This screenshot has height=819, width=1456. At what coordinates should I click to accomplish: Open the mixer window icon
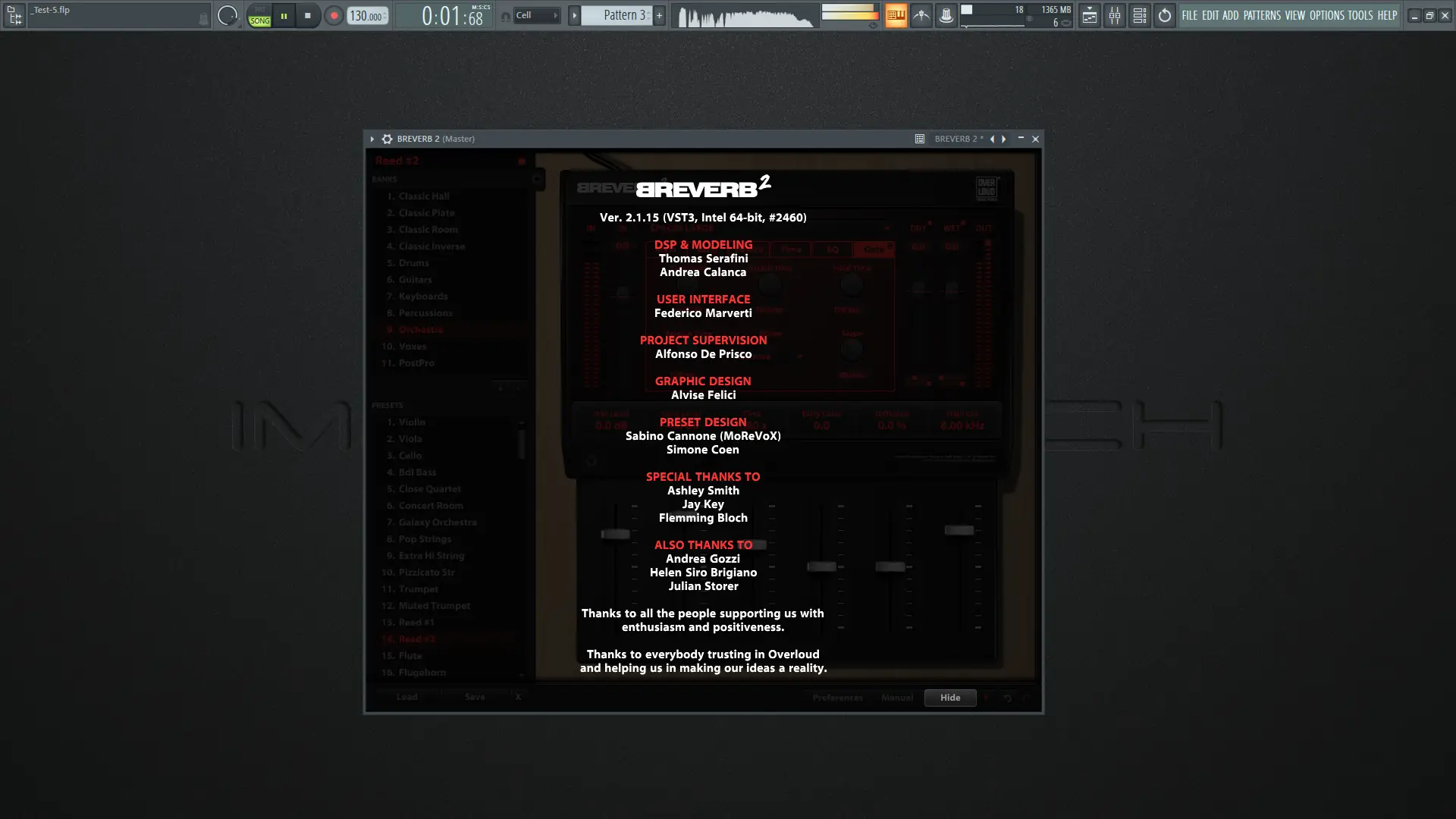point(1114,15)
